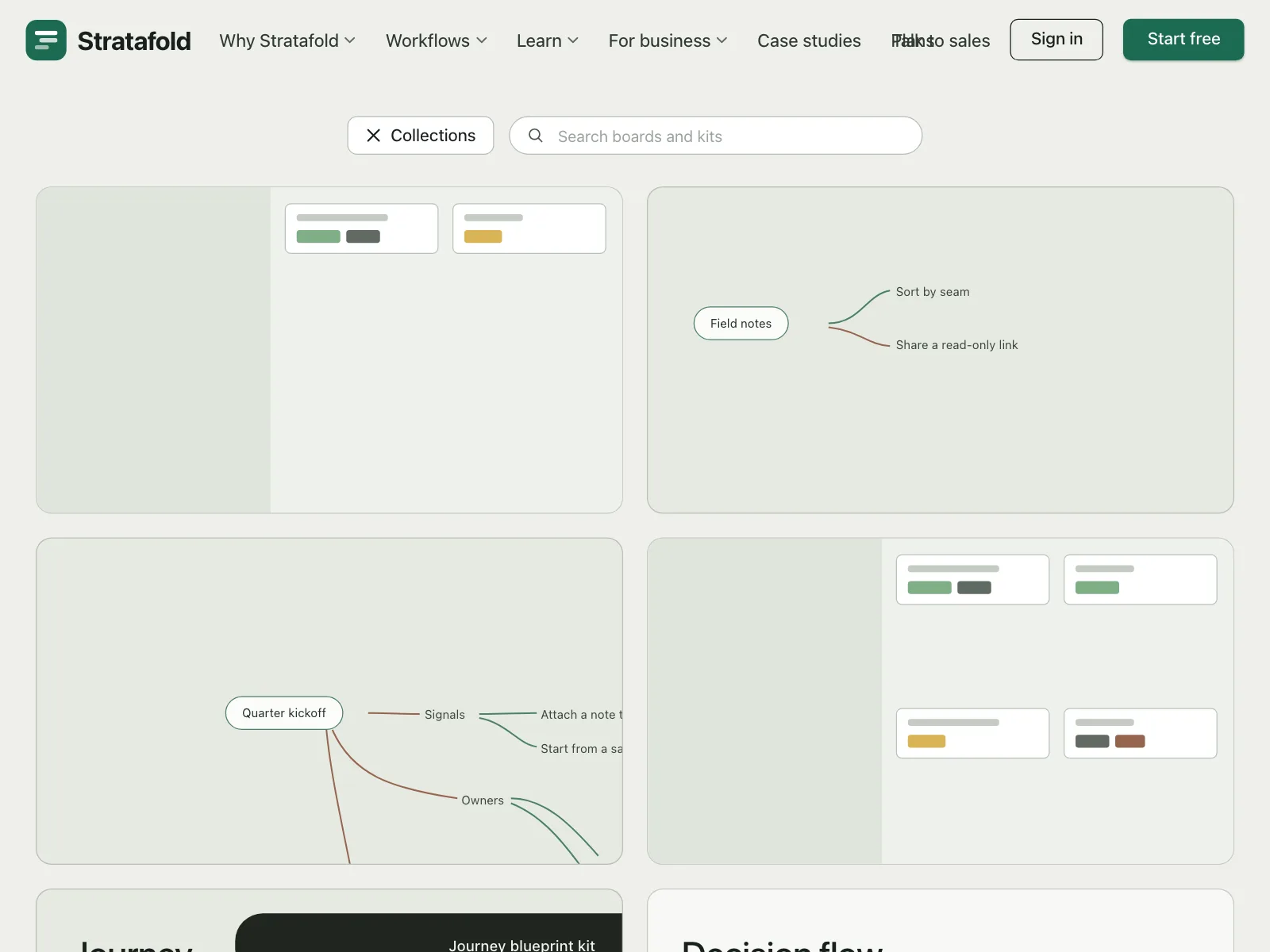
Task: Click the Stratafold logo icon
Action: [x=46, y=40]
